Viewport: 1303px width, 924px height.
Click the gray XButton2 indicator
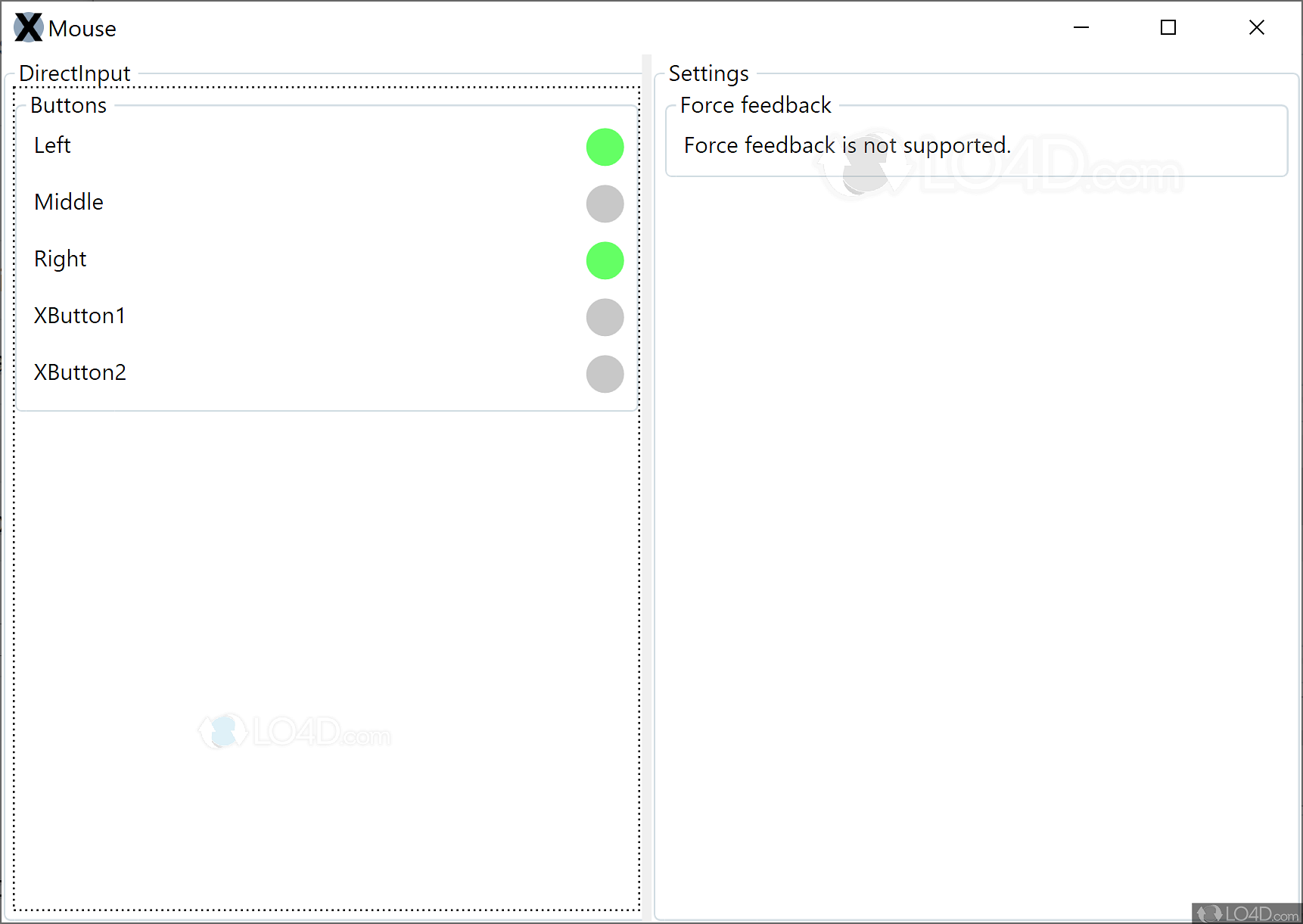pyautogui.click(x=604, y=374)
